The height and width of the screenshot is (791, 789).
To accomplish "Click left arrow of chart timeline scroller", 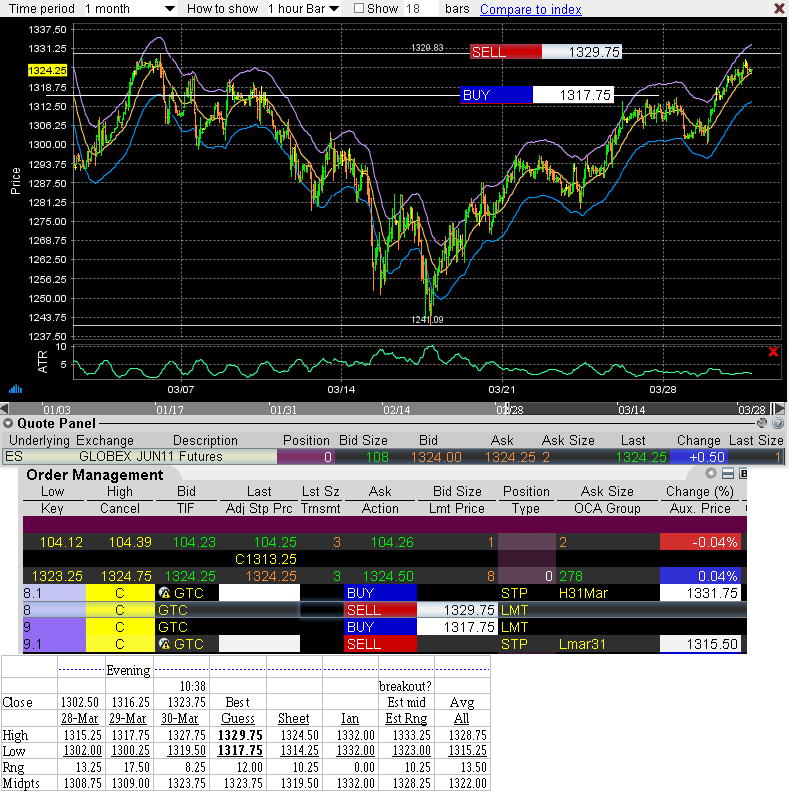I will (x=4, y=409).
